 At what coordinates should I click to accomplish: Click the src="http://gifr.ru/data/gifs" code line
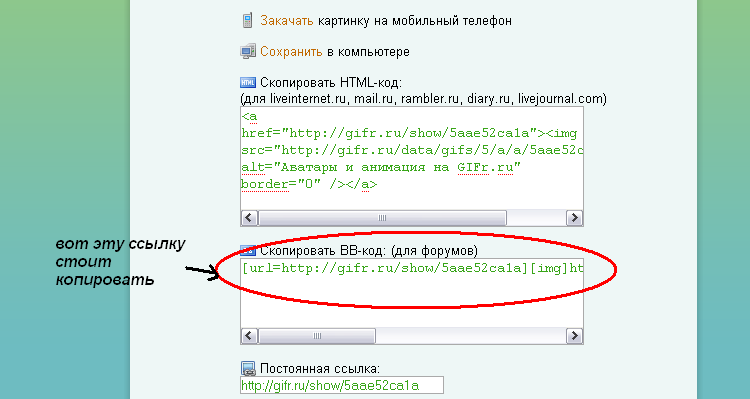412,150
